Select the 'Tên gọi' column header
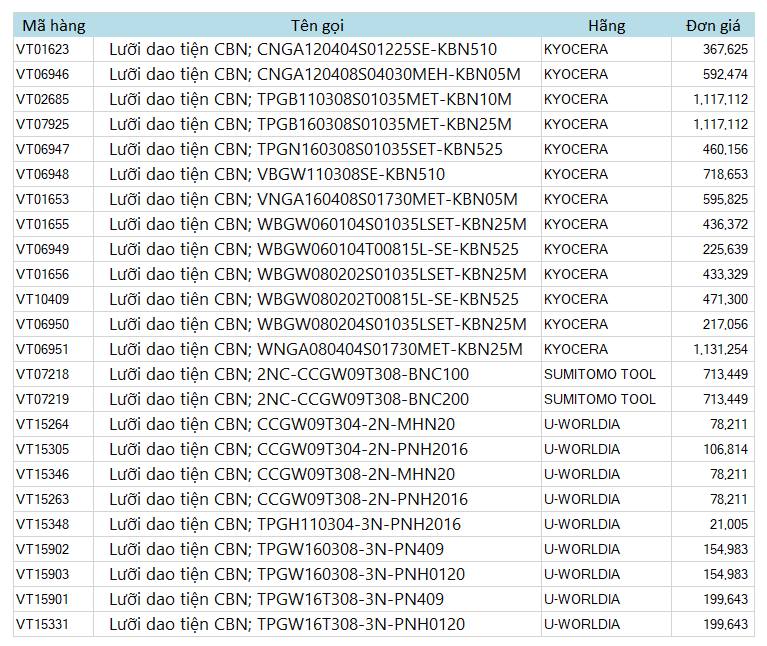Screen dimensions: 767x646 [x=317, y=25]
